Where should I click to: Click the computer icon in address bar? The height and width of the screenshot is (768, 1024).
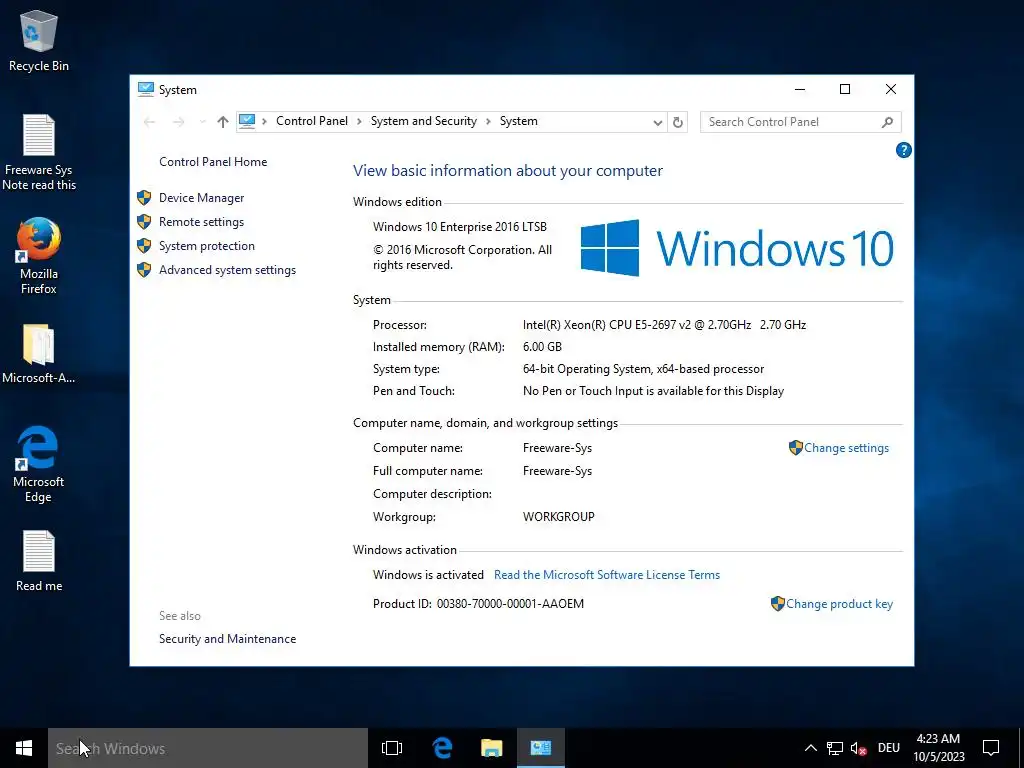(x=247, y=121)
